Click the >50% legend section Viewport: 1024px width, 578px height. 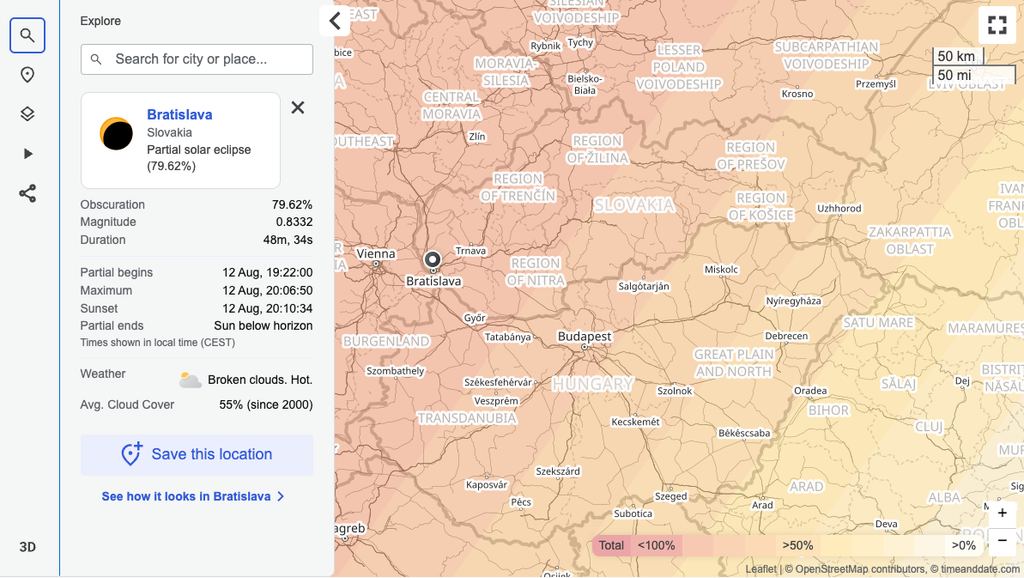[797, 545]
